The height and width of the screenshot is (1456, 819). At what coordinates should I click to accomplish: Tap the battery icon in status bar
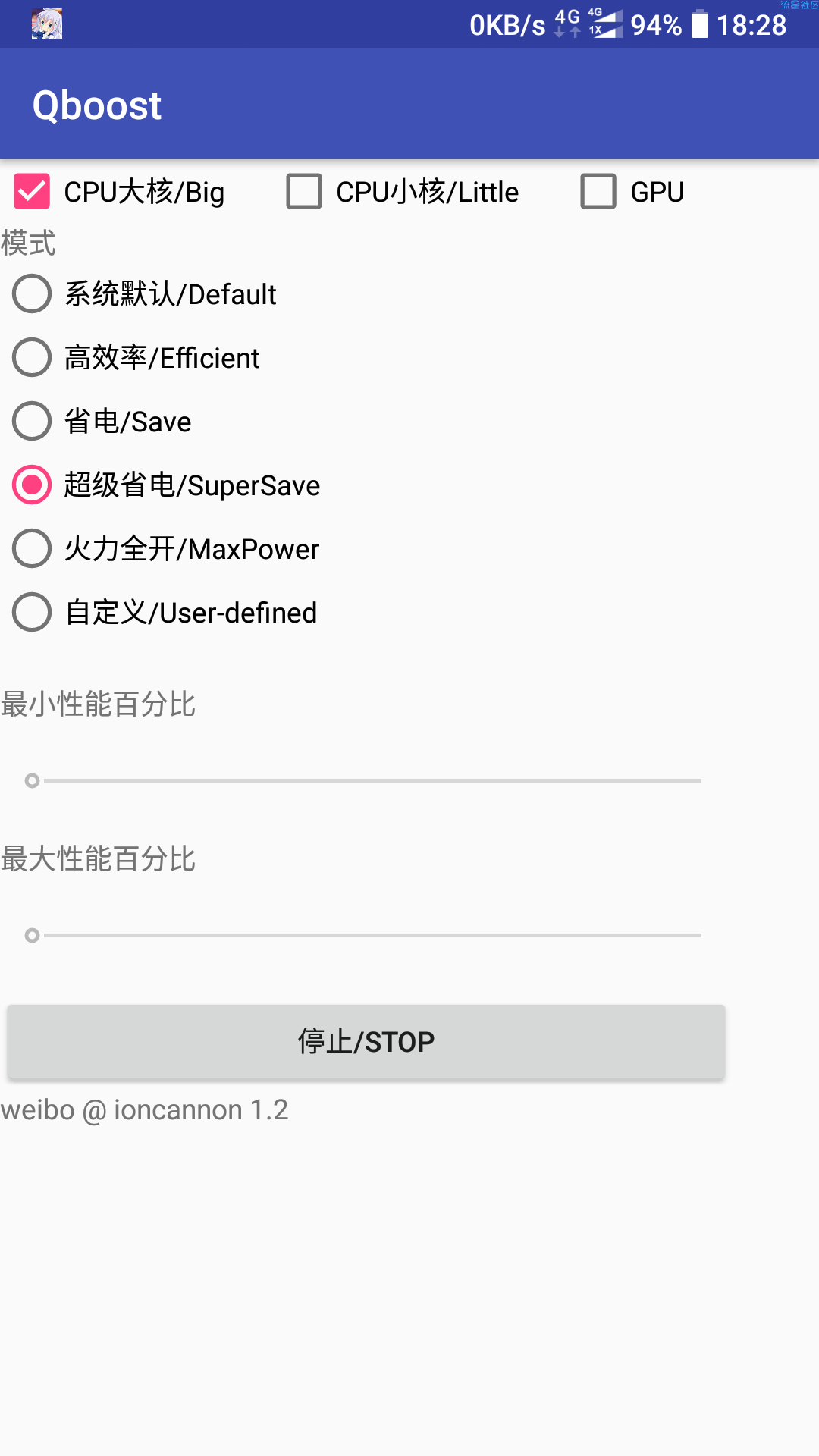[700, 24]
